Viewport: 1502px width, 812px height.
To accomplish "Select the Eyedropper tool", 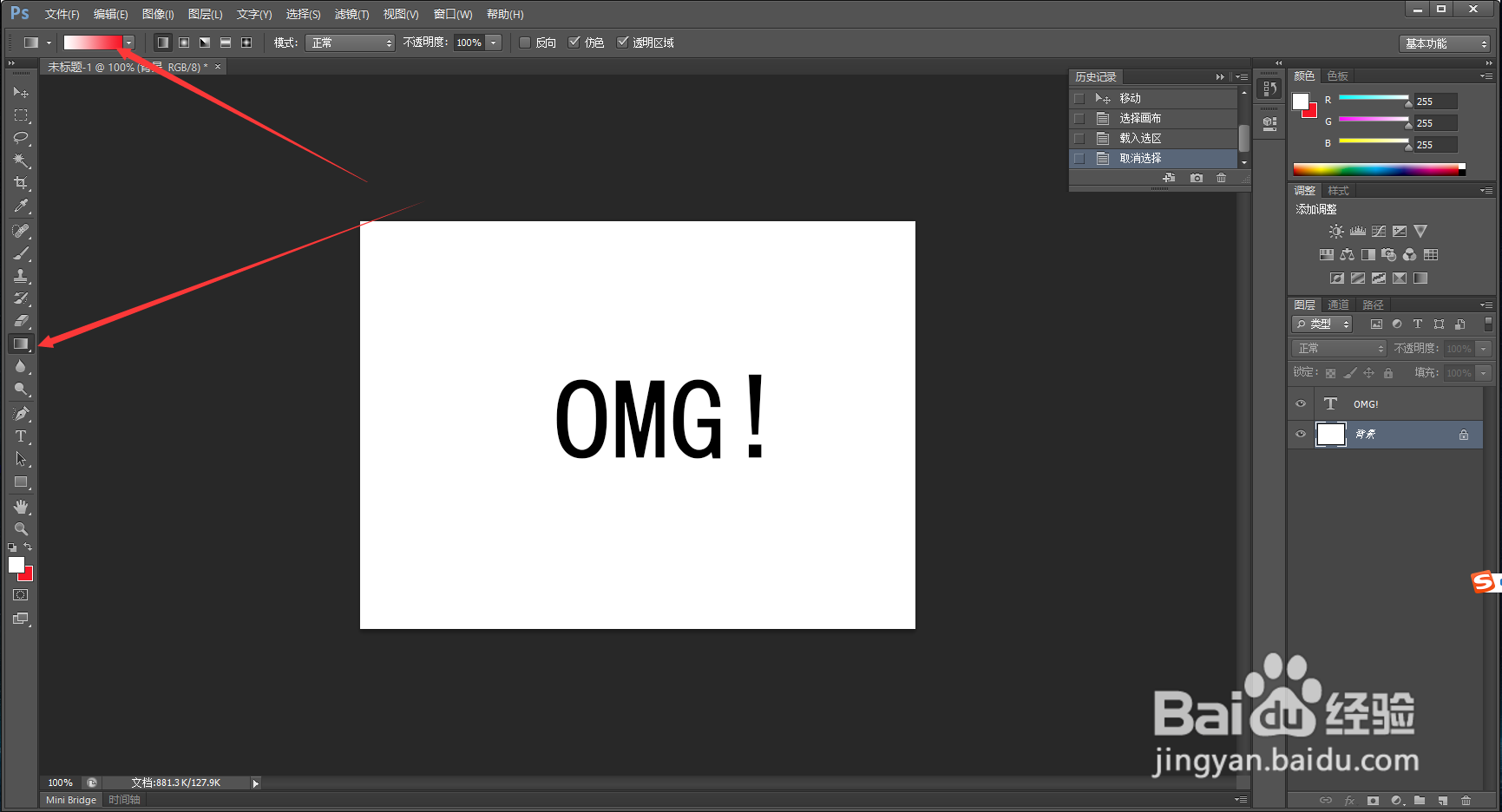I will [21, 206].
